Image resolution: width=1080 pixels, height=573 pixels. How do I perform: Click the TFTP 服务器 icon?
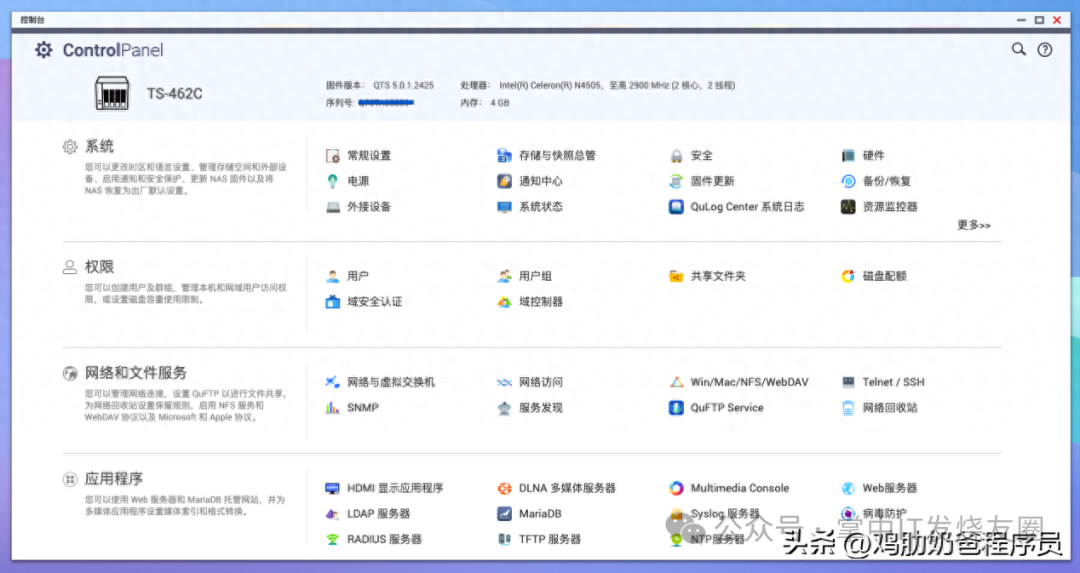point(504,539)
